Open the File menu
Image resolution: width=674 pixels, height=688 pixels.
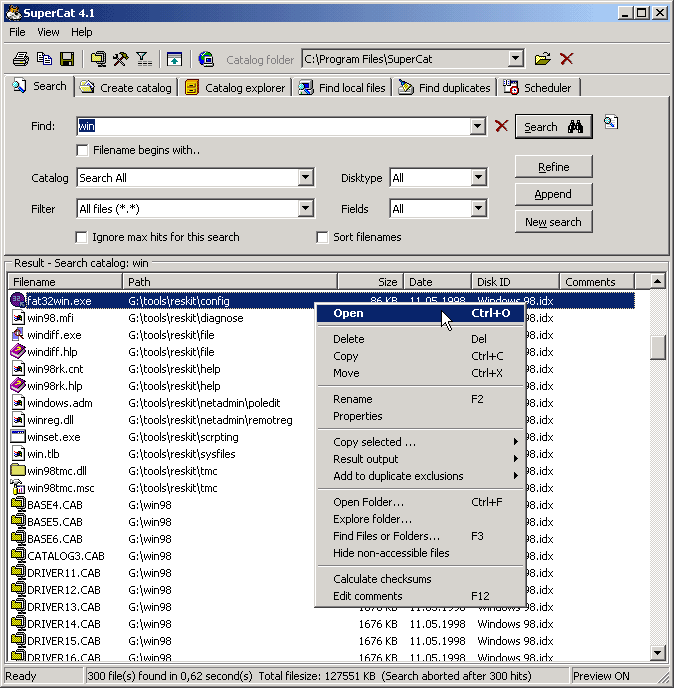coord(17,32)
